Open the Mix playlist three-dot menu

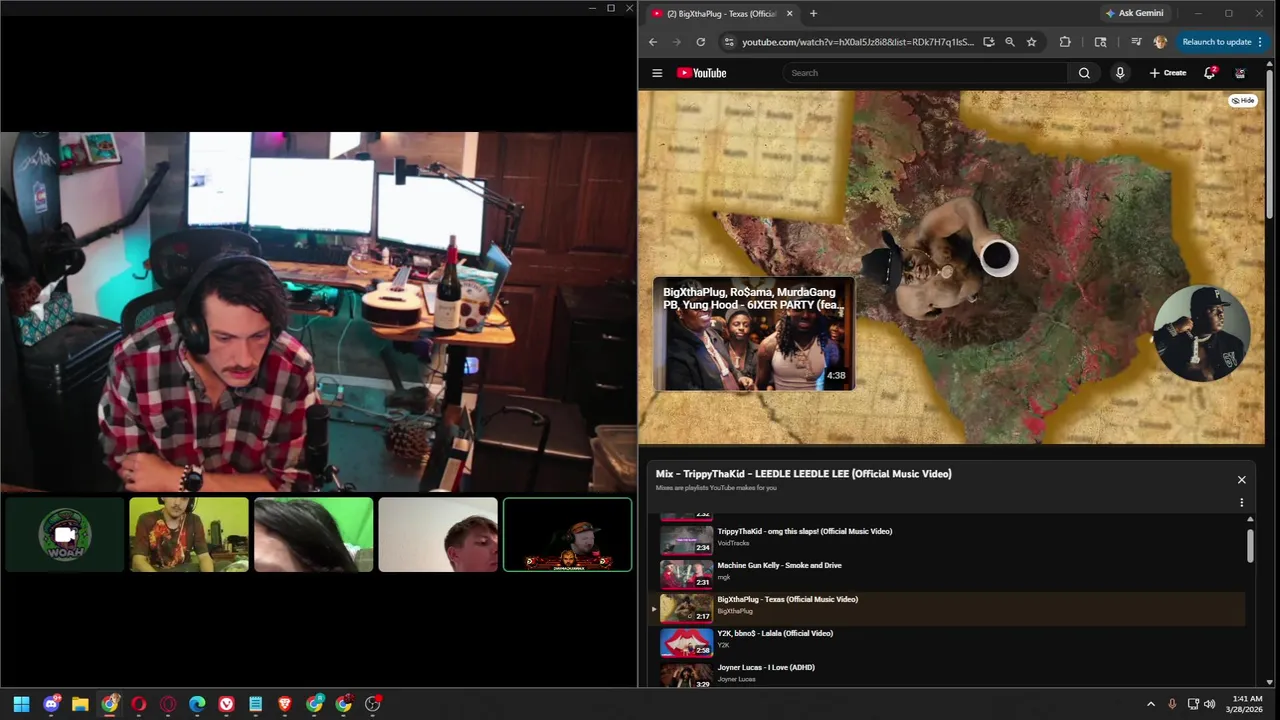[1242, 503]
